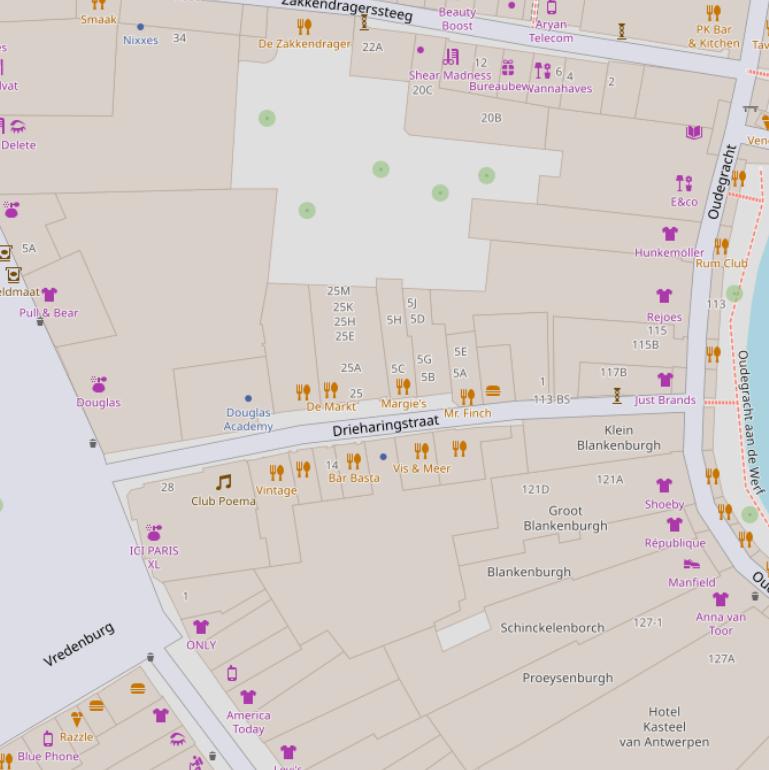The image size is (769, 770).
Task: Select the Shear Madness hairdresser icon
Action: (451, 57)
